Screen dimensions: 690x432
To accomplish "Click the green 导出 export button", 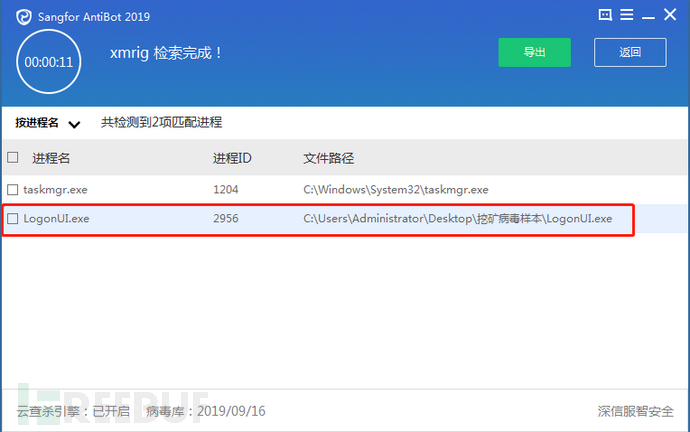I will pyautogui.click(x=534, y=53).
